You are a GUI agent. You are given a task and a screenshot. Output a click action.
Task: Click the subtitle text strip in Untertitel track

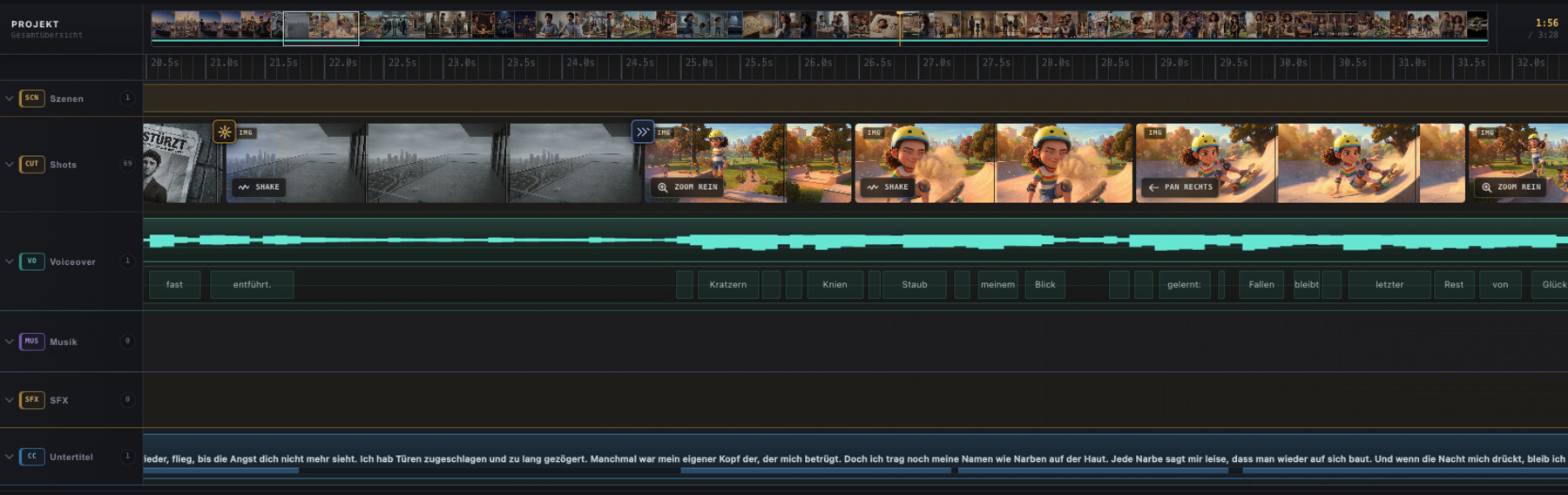point(855,458)
